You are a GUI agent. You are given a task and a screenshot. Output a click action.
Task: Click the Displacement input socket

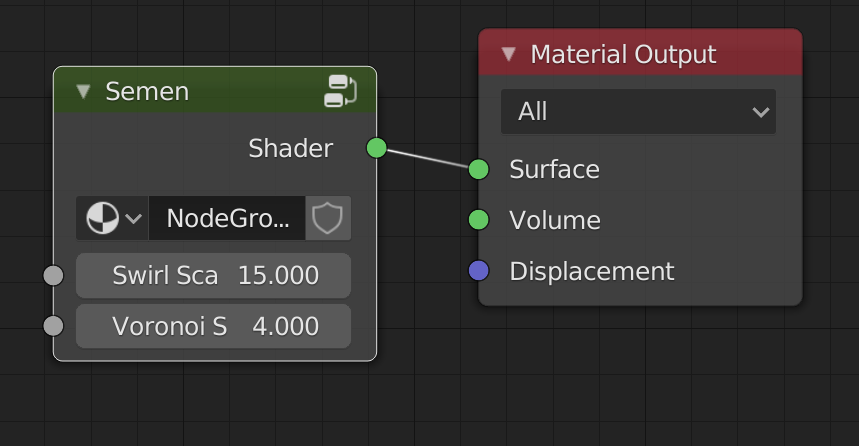tap(479, 271)
